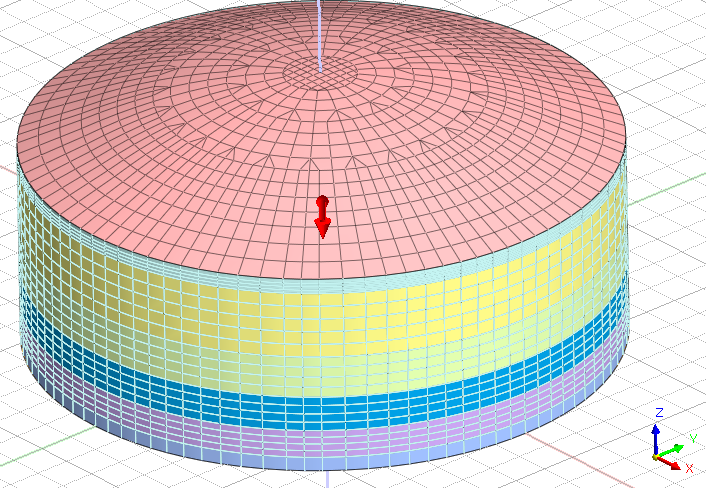This screenshot has width=706, height=488.
Task: Select the pink top surface of the tank
Action: coord(321,140)
